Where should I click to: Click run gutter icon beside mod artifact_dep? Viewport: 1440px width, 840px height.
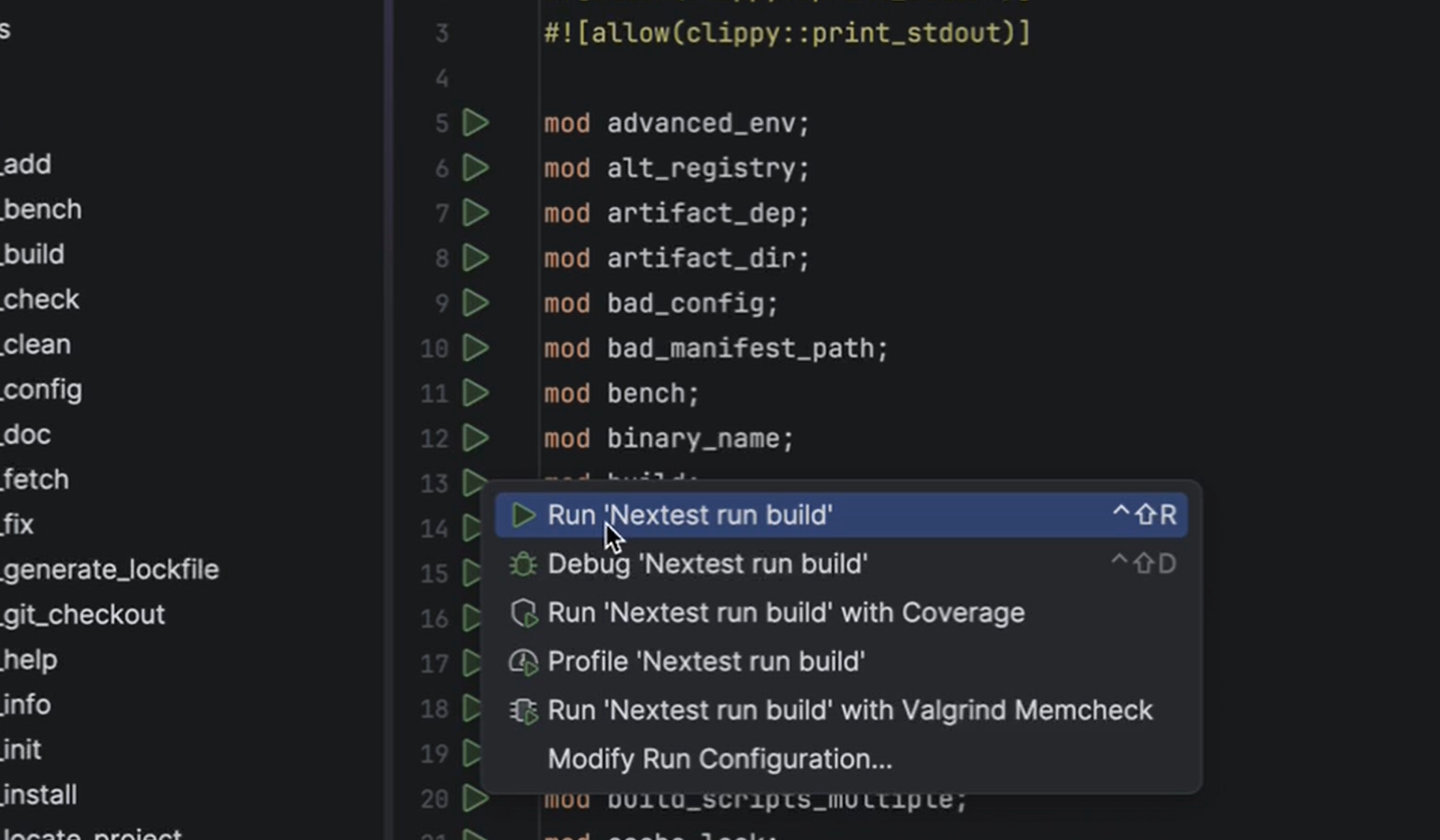click(476, 213)
